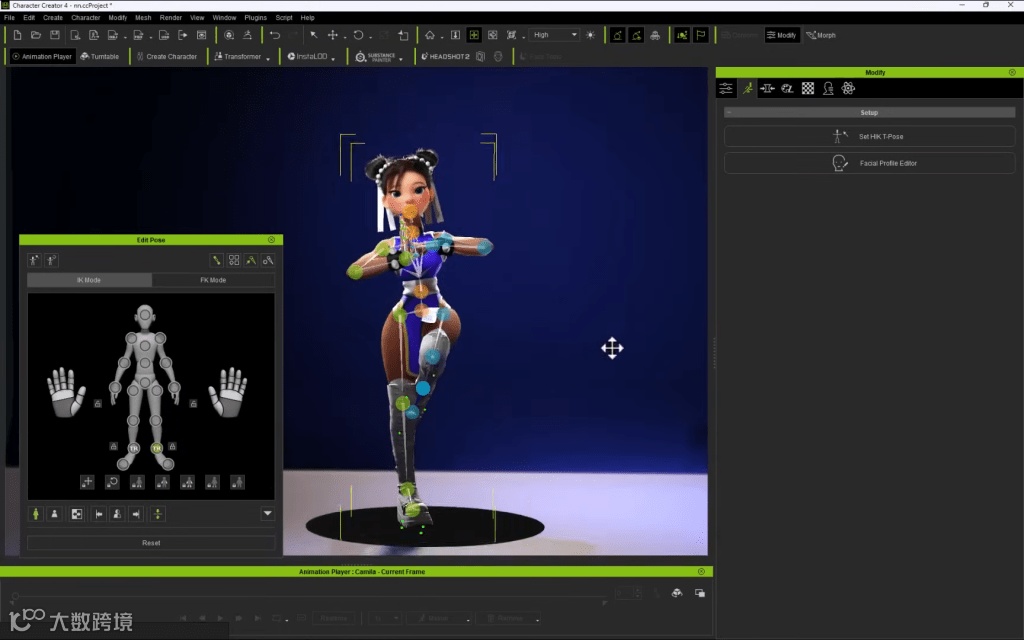1024x640 pixels.
Task: Click the Set HIK T-Pose figure icon
Action: point(839,136)
